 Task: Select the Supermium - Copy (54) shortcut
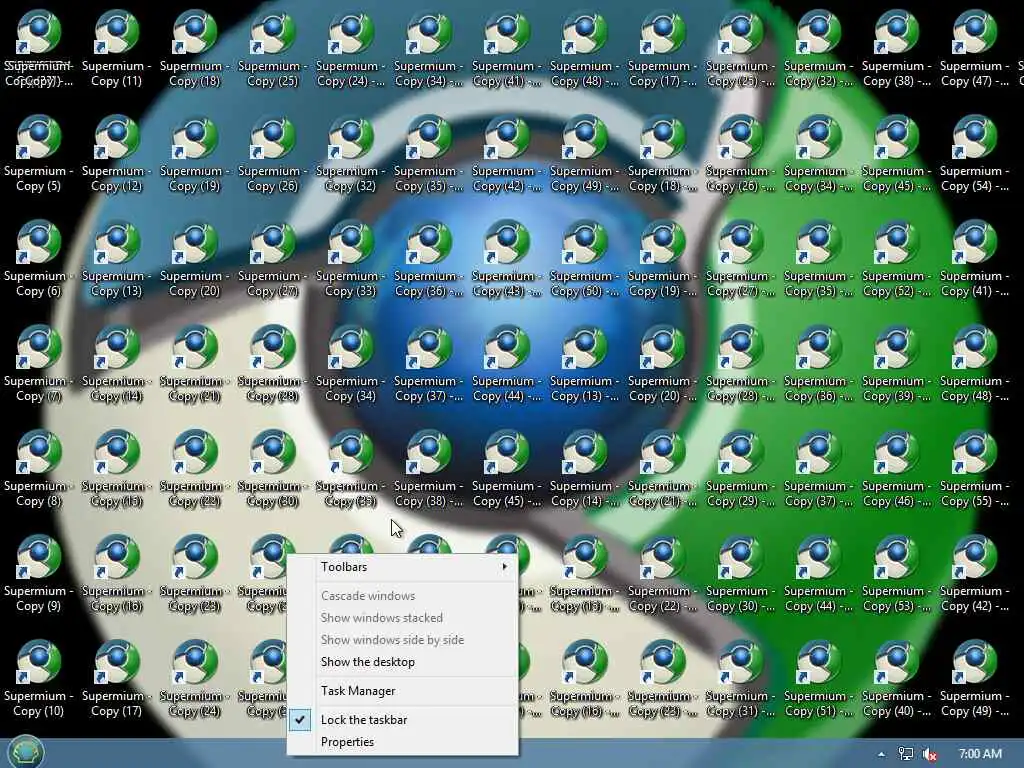974,154
